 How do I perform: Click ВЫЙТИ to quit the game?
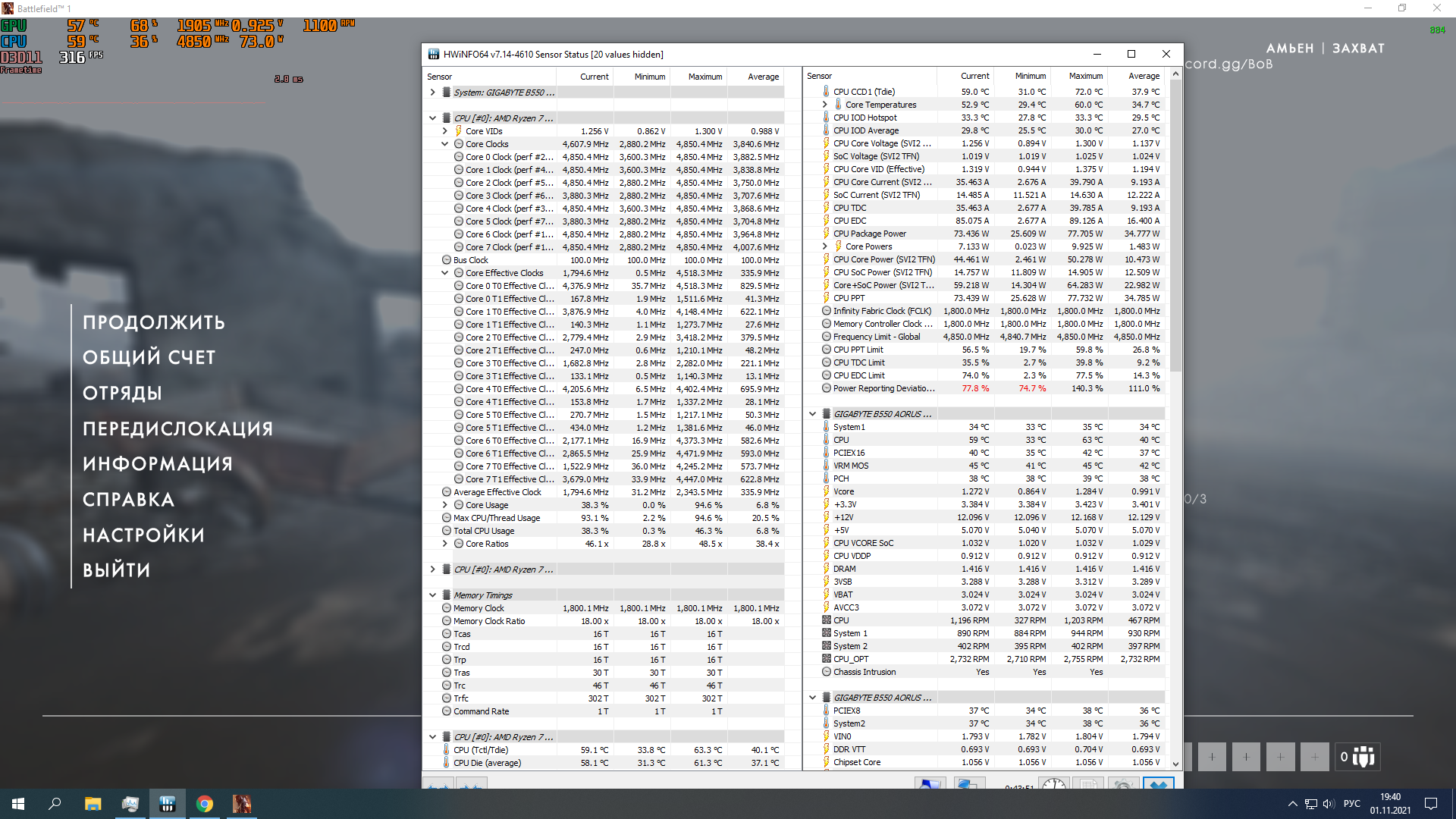[x=116, y=570]
